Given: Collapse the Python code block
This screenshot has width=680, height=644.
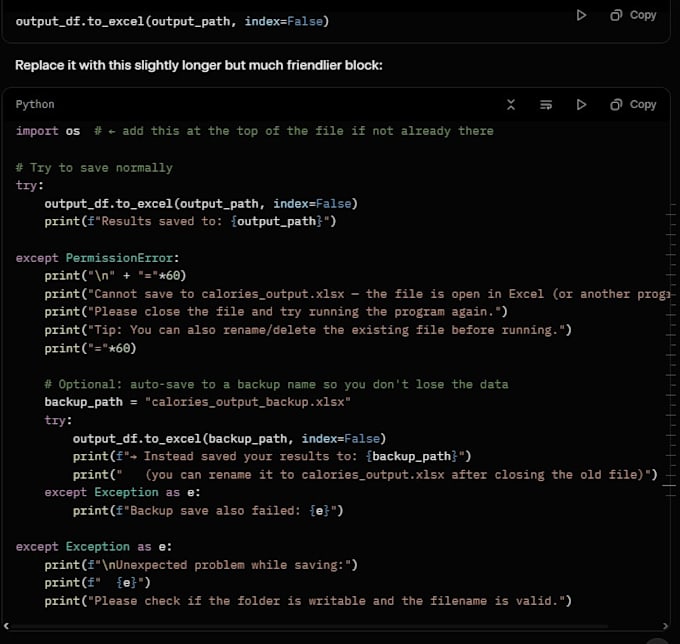Looking at the screenshot, I should click(x=511, y=105).
